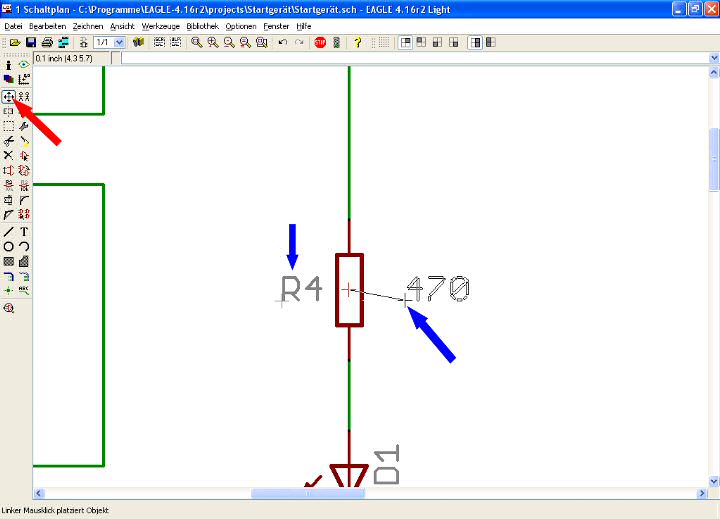Viewport: 720px width, 519px height.
Task: Activate the Show eye tool
Action: pos(24,65)
